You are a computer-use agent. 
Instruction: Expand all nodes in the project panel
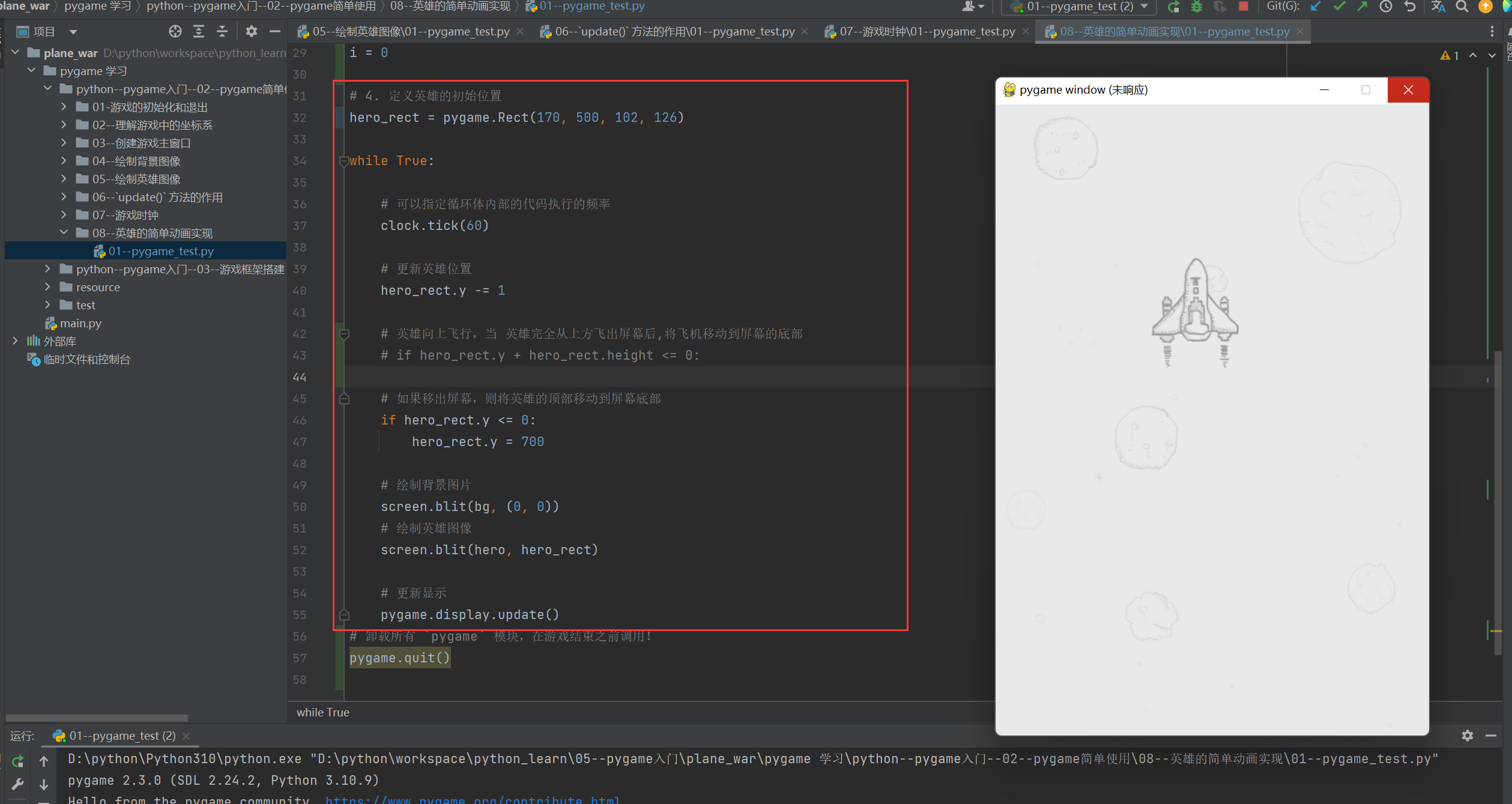coord(199,32)
